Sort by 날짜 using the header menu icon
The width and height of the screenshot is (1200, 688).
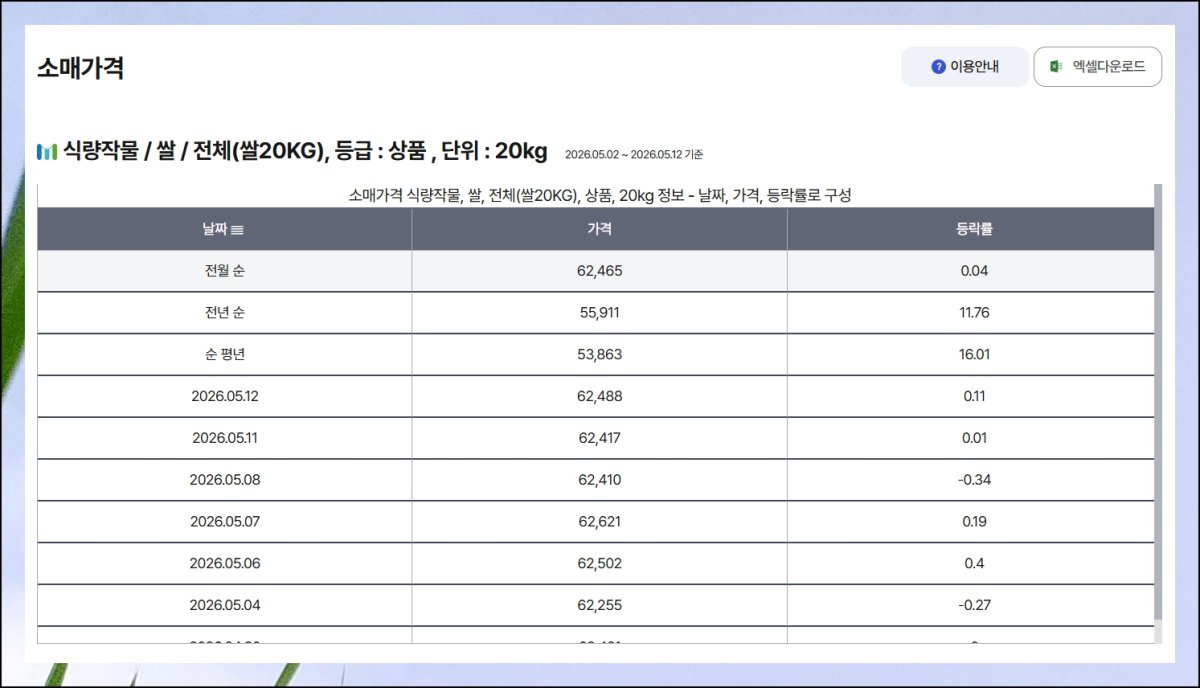point(237,230)
